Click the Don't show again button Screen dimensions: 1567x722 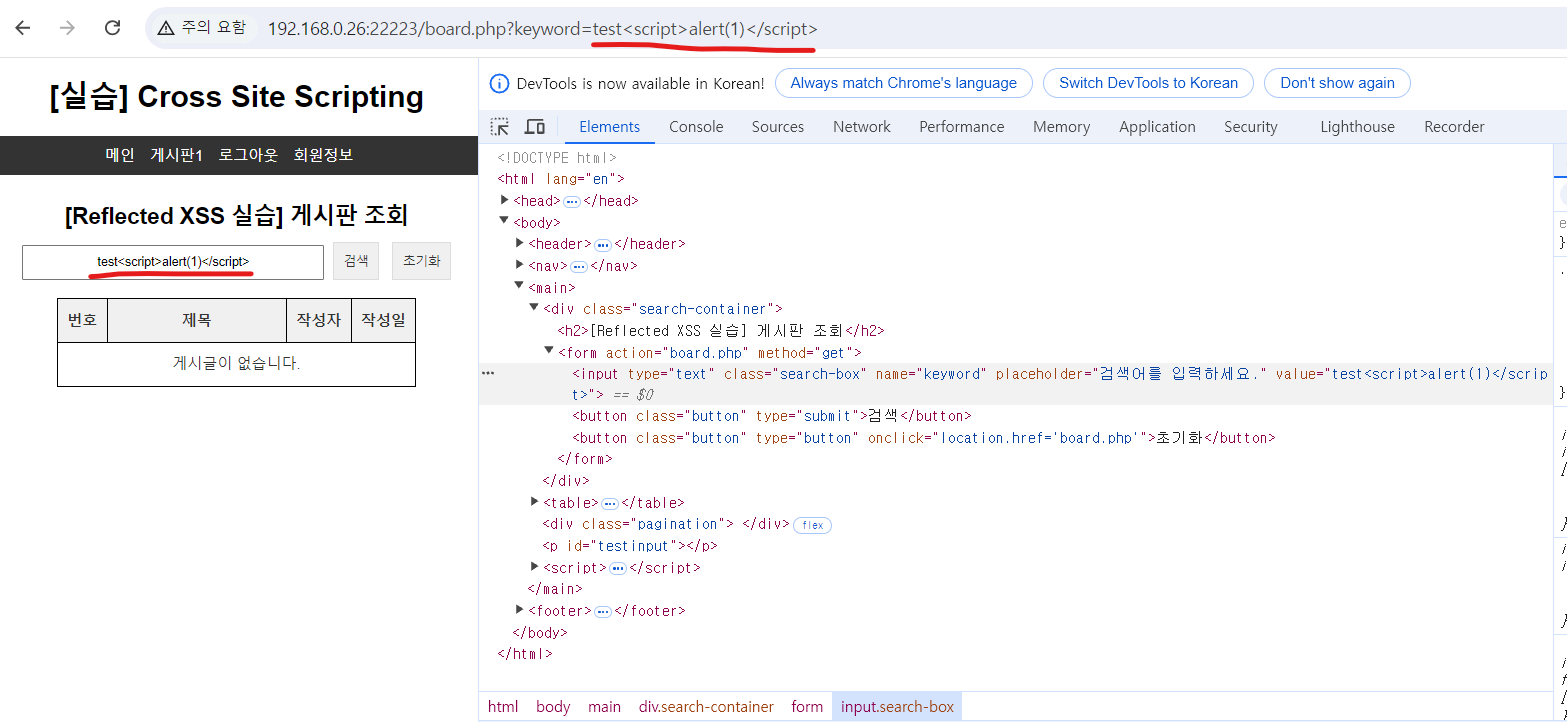point(1337,83)
